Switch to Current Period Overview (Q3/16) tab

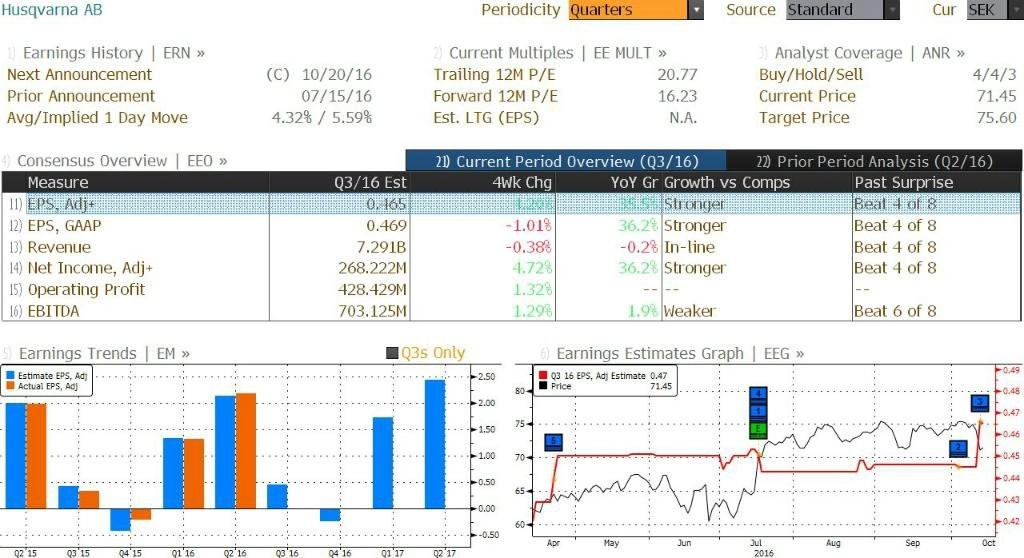point(566,161)
